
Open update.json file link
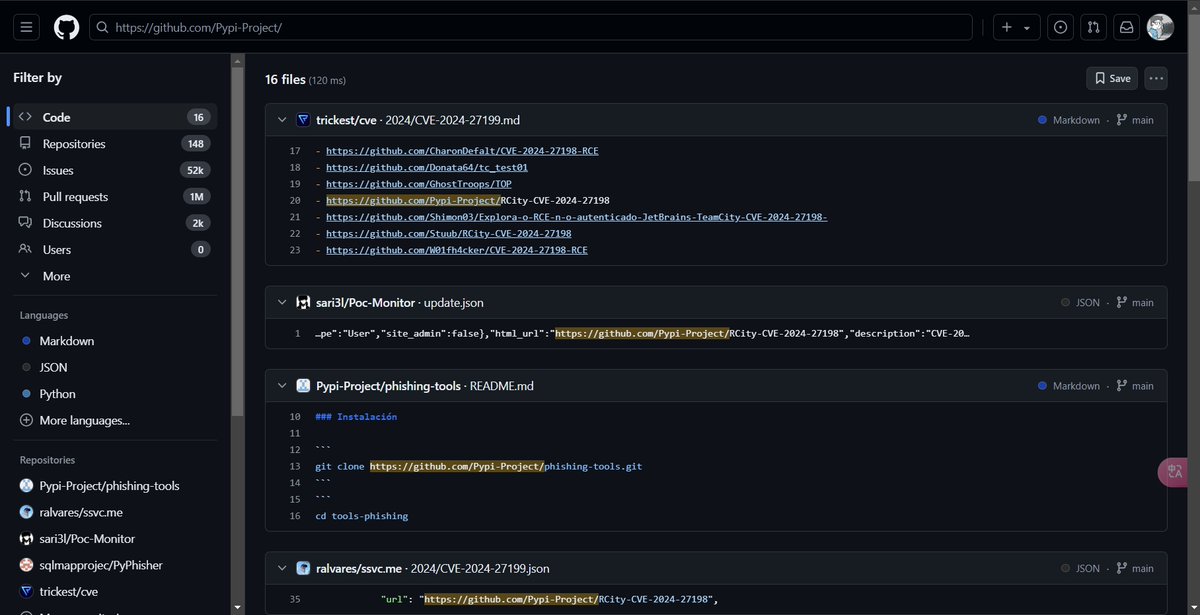tap(454, 302)
